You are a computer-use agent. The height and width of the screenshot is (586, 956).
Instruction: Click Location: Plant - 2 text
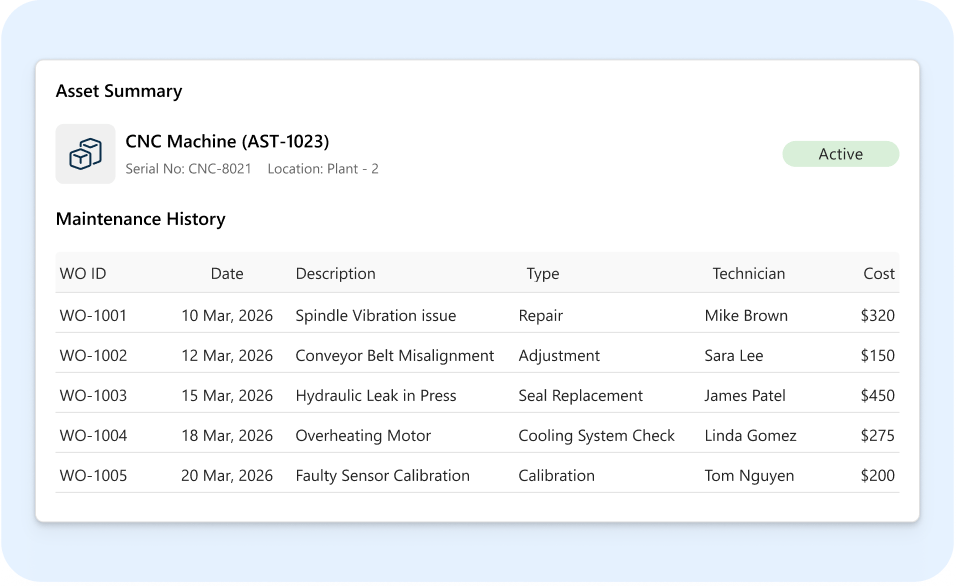click(x=323, y=169)
